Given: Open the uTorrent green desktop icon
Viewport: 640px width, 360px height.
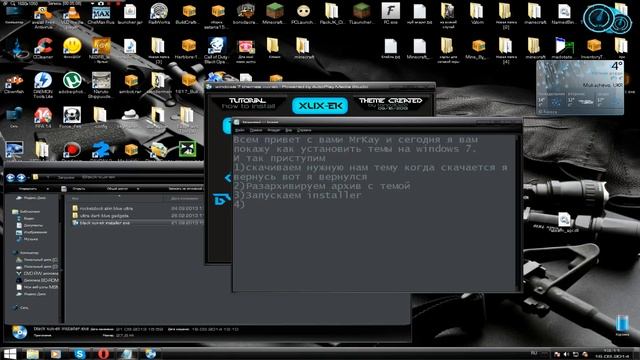Looking at the screenshot, I should 72,83.
